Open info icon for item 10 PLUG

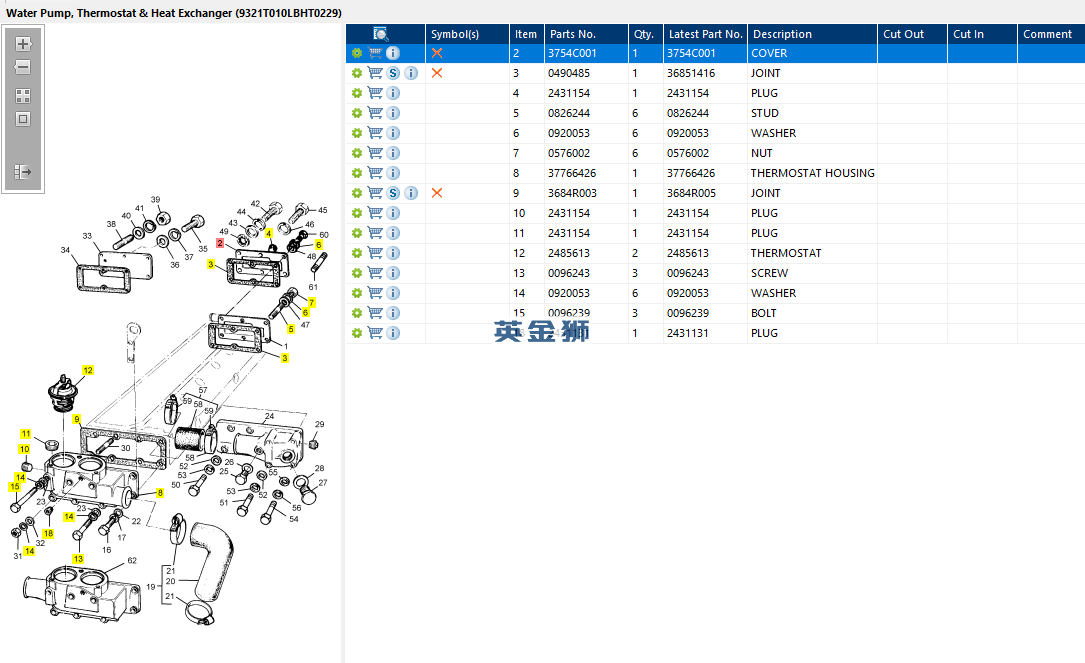pyautogui.click(x=393, y=213)
